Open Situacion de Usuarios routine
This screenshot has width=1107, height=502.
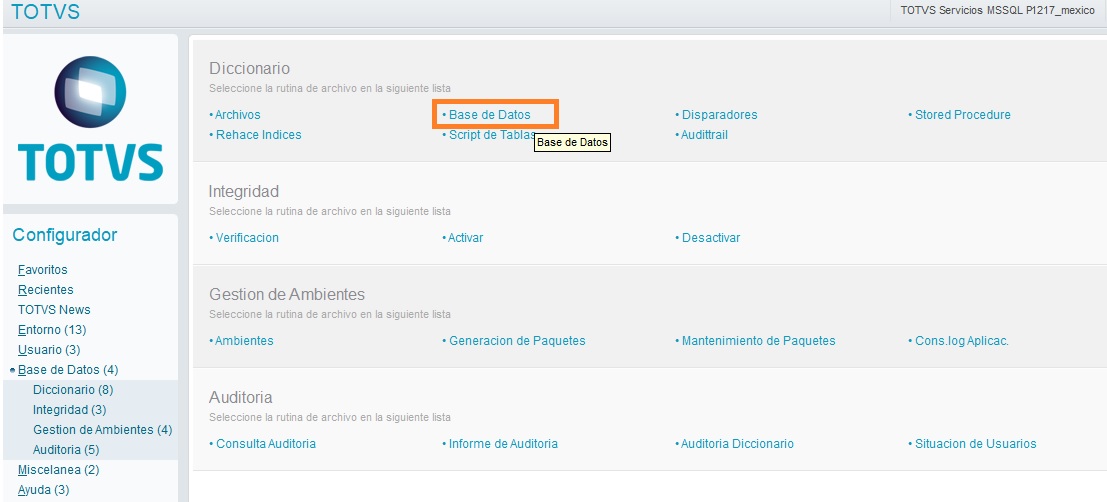tap(976, 443)
